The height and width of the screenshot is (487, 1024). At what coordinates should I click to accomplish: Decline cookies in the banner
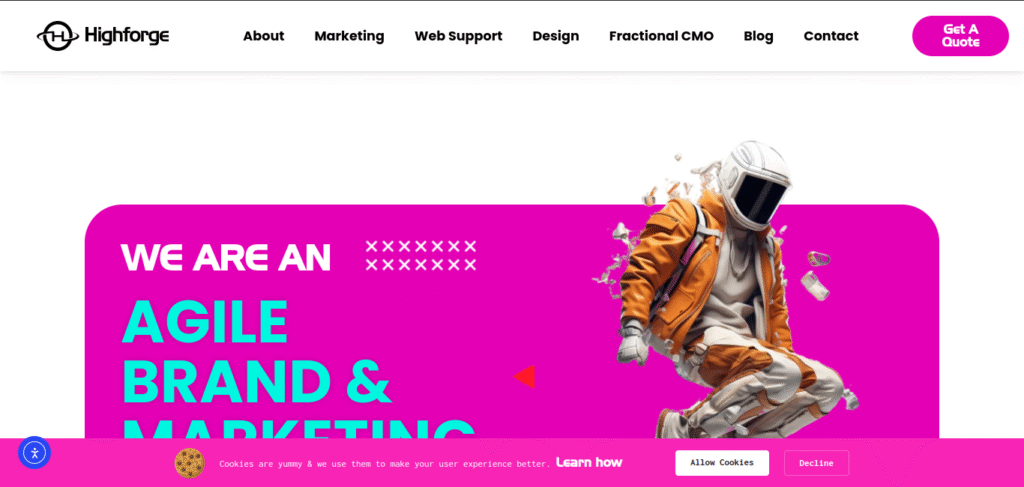(816, 463)
